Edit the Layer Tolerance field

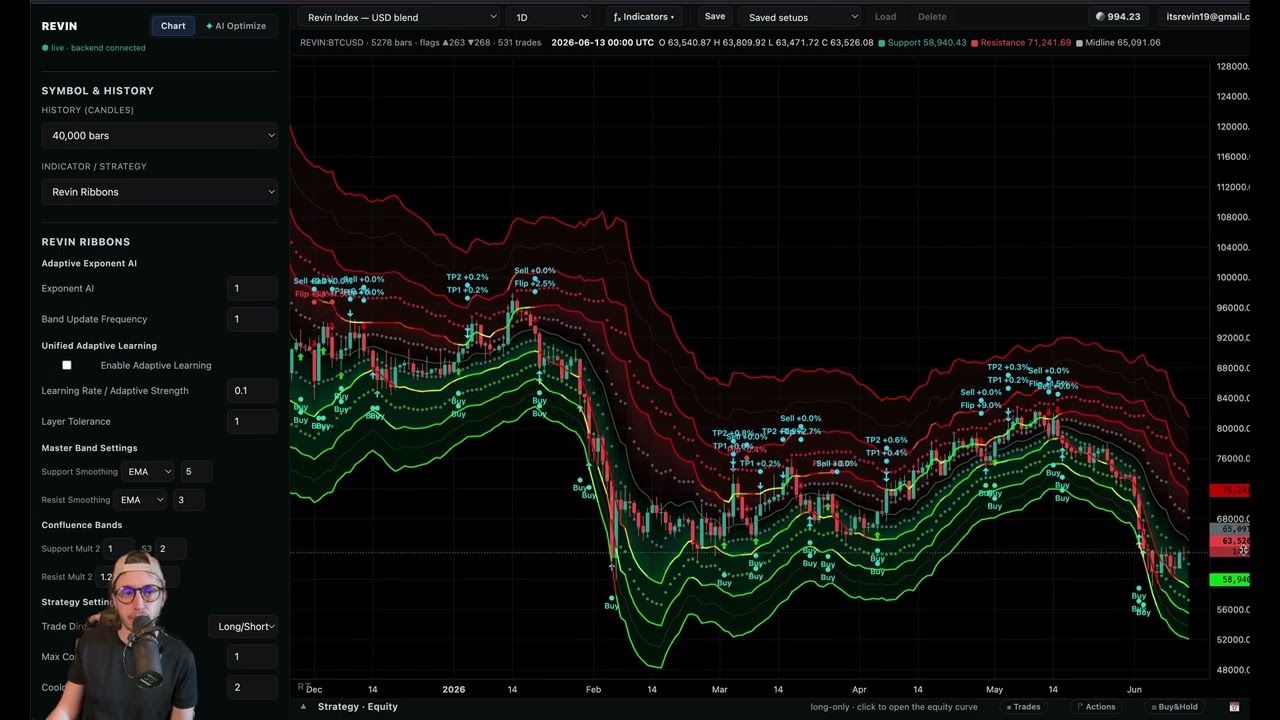[252, 421]
